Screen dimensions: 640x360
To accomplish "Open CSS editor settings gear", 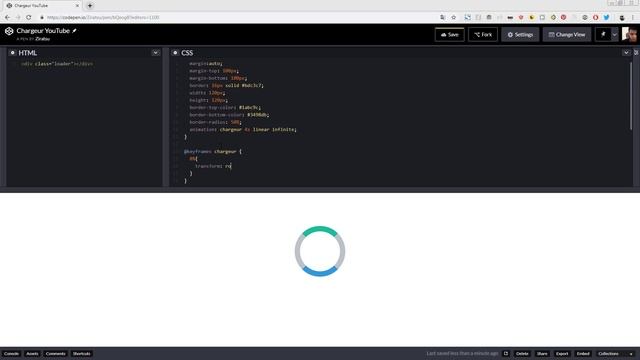I will click(x=175, y=53).
